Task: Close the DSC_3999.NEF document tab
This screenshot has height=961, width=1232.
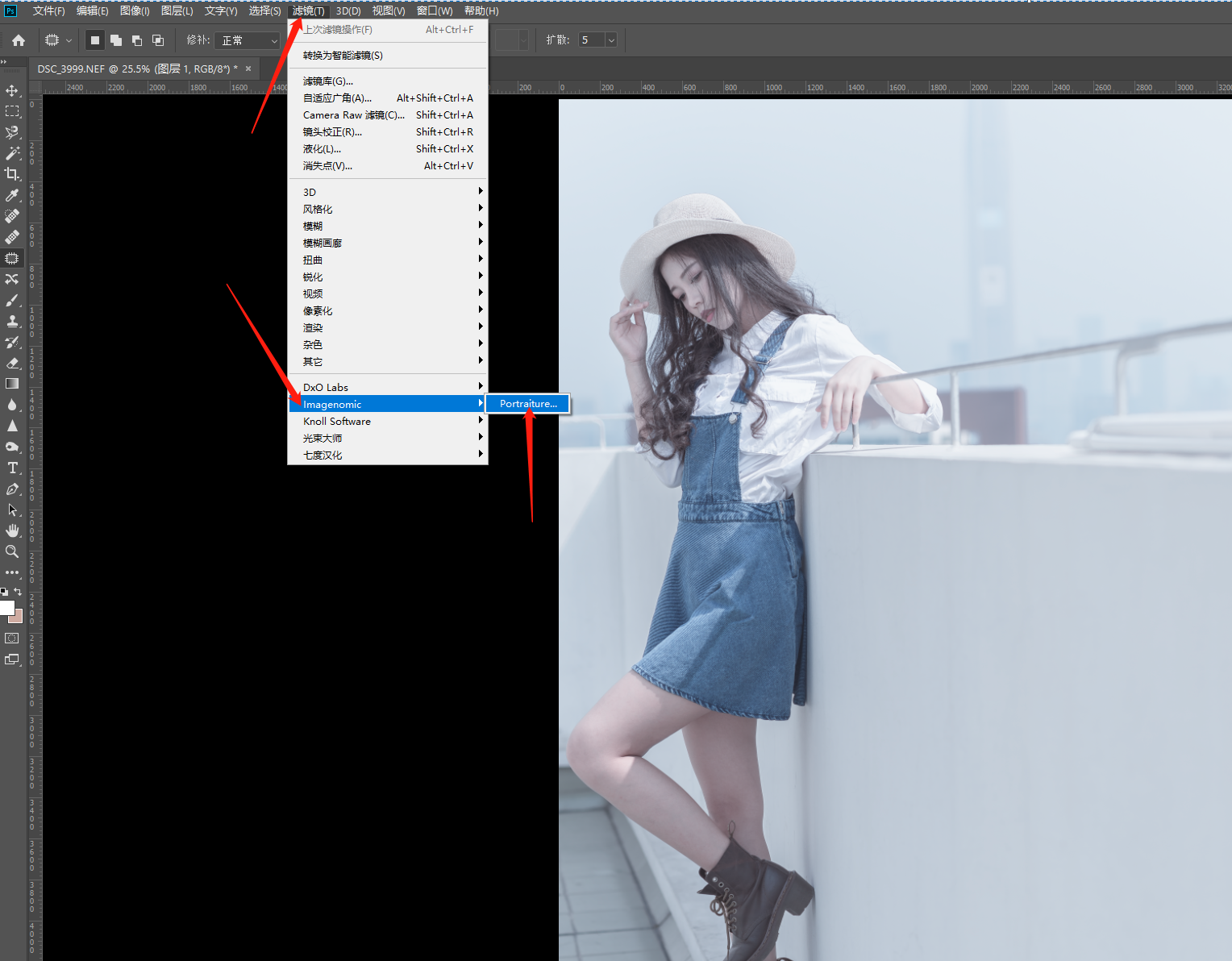Action: tap(248, 69)
